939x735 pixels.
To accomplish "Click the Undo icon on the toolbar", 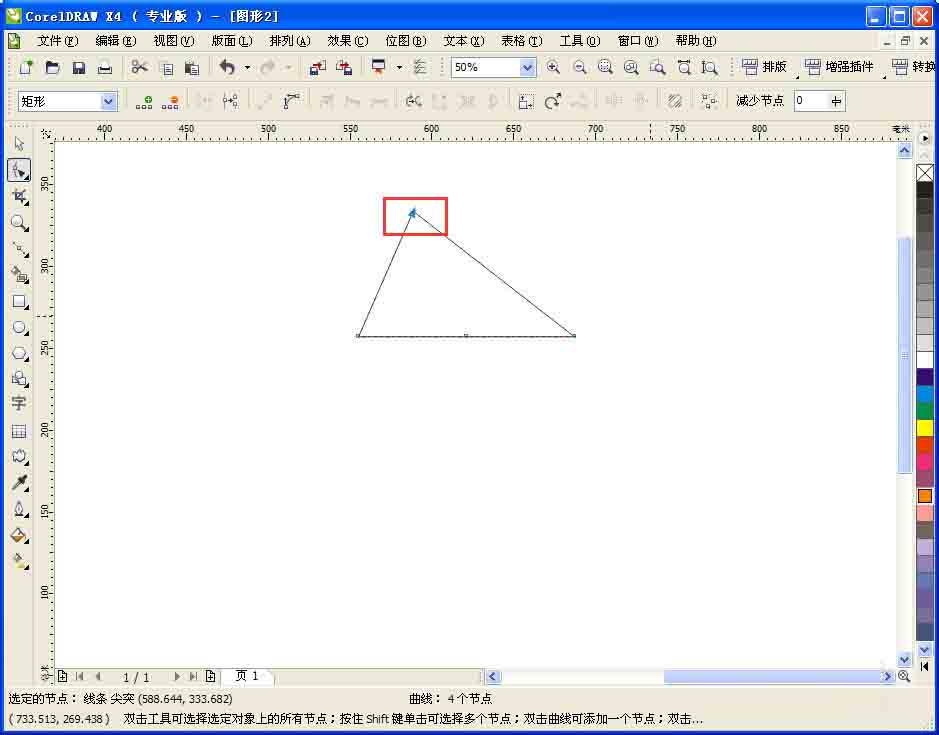I will (x=228, y=68).
